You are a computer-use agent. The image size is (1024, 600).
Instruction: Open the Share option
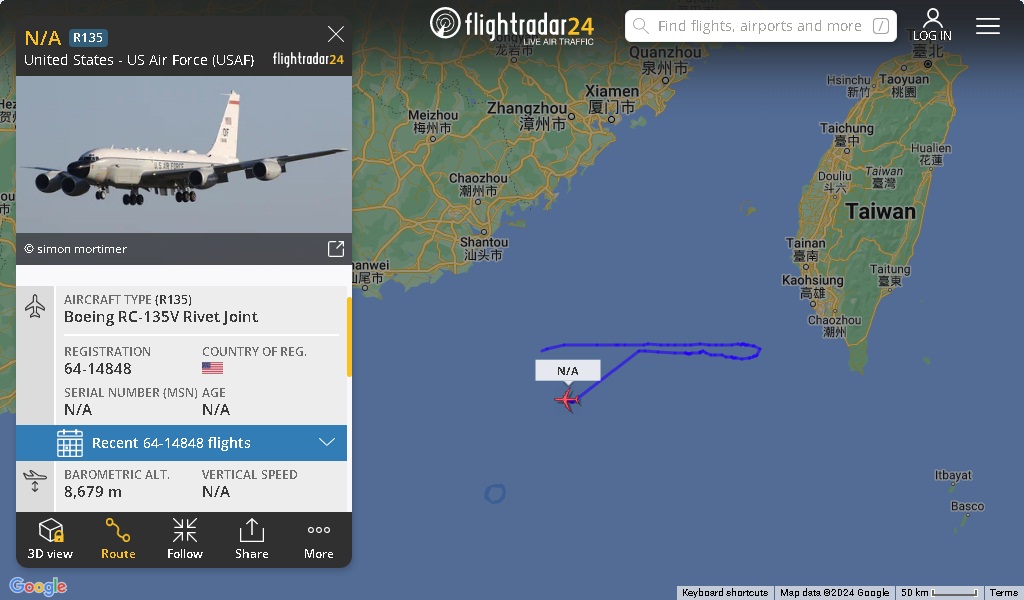click(251, 539)
